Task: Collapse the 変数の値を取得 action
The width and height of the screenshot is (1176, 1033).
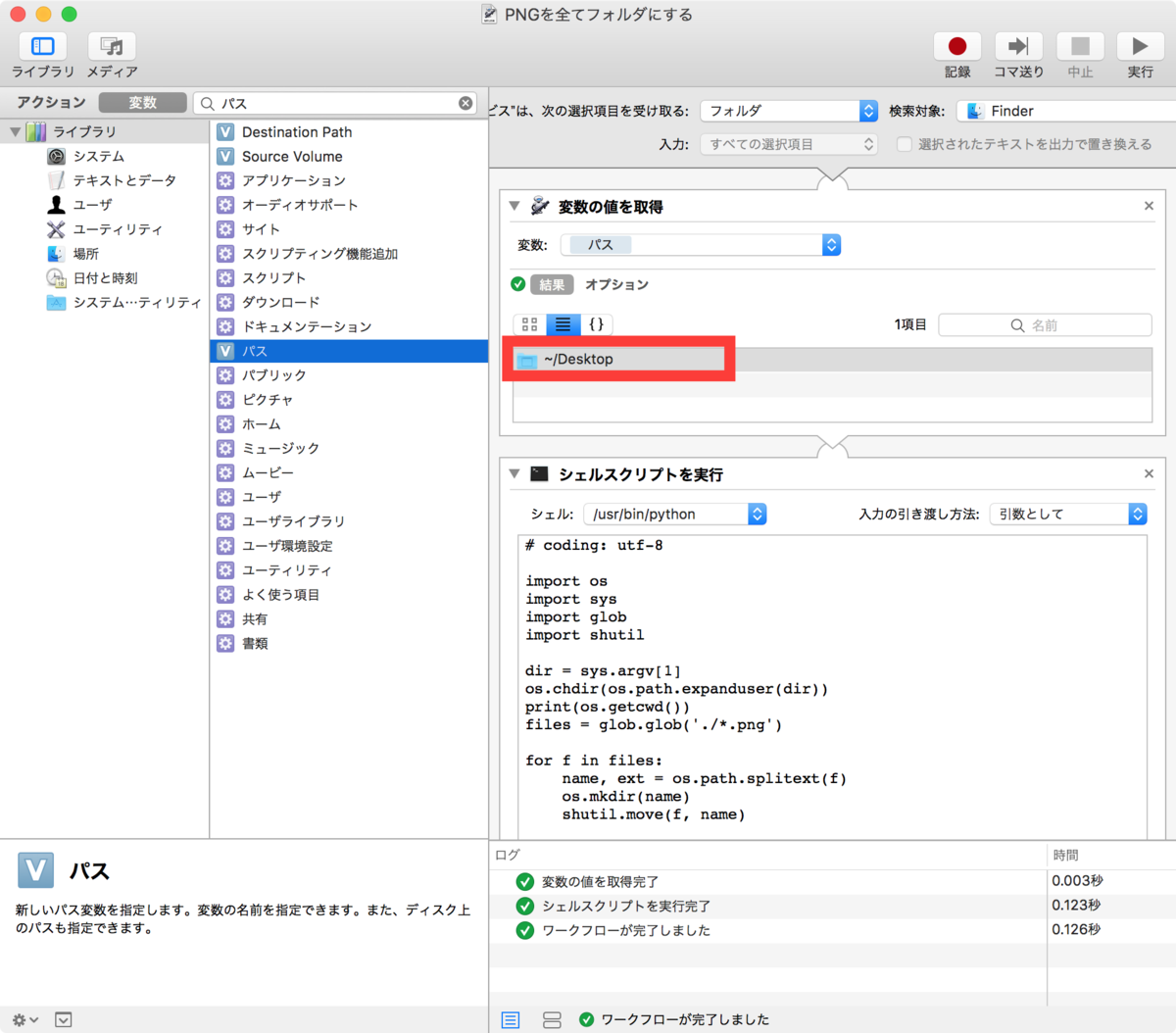Action: [x=514, y=206]
